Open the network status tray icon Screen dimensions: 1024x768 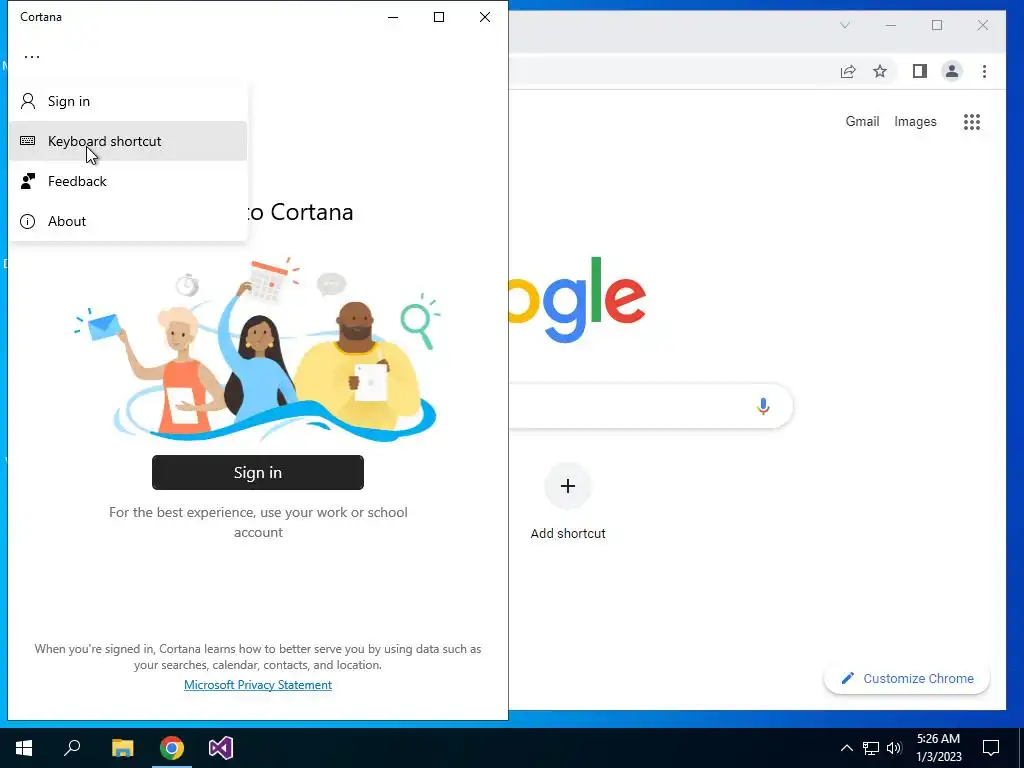click(x=871, y=748)
